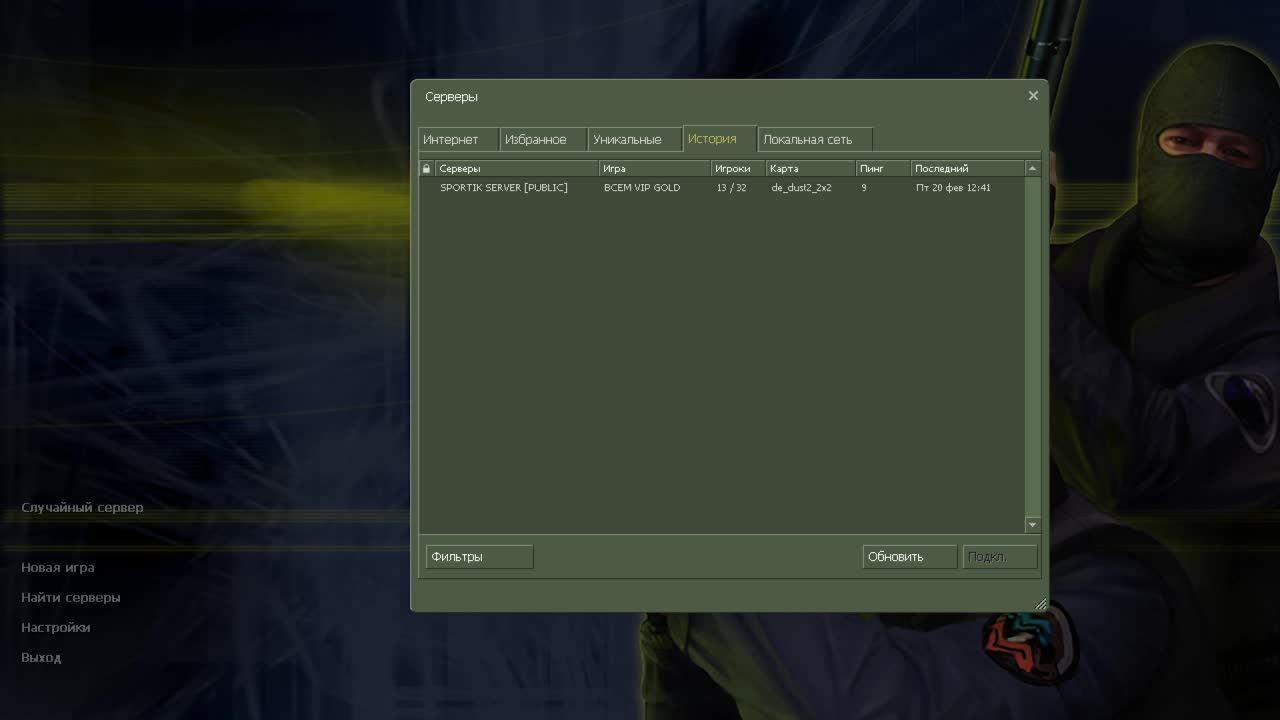Start Новая игра from main menu
This screenshot has height=720, width=1280.
58,568
